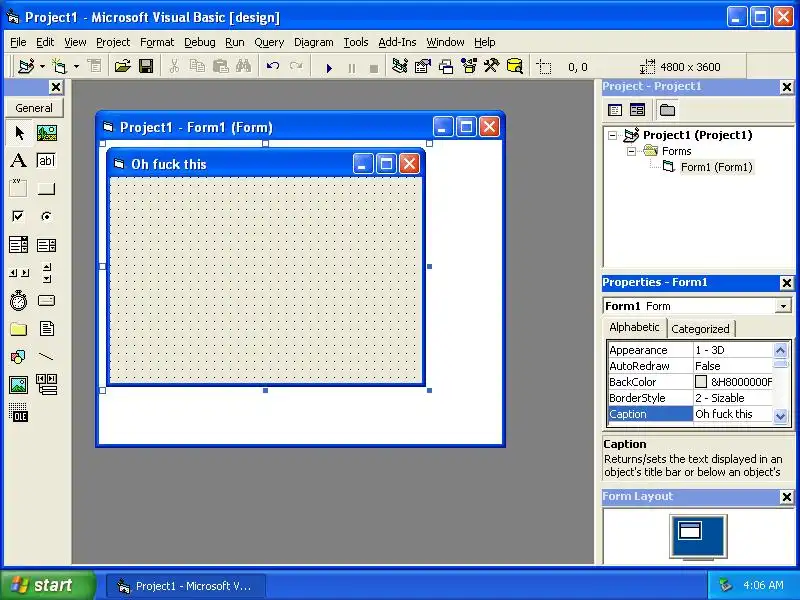Select the Frame control tool
Screen dimensions: 800x600
click(x=18, y=188)
